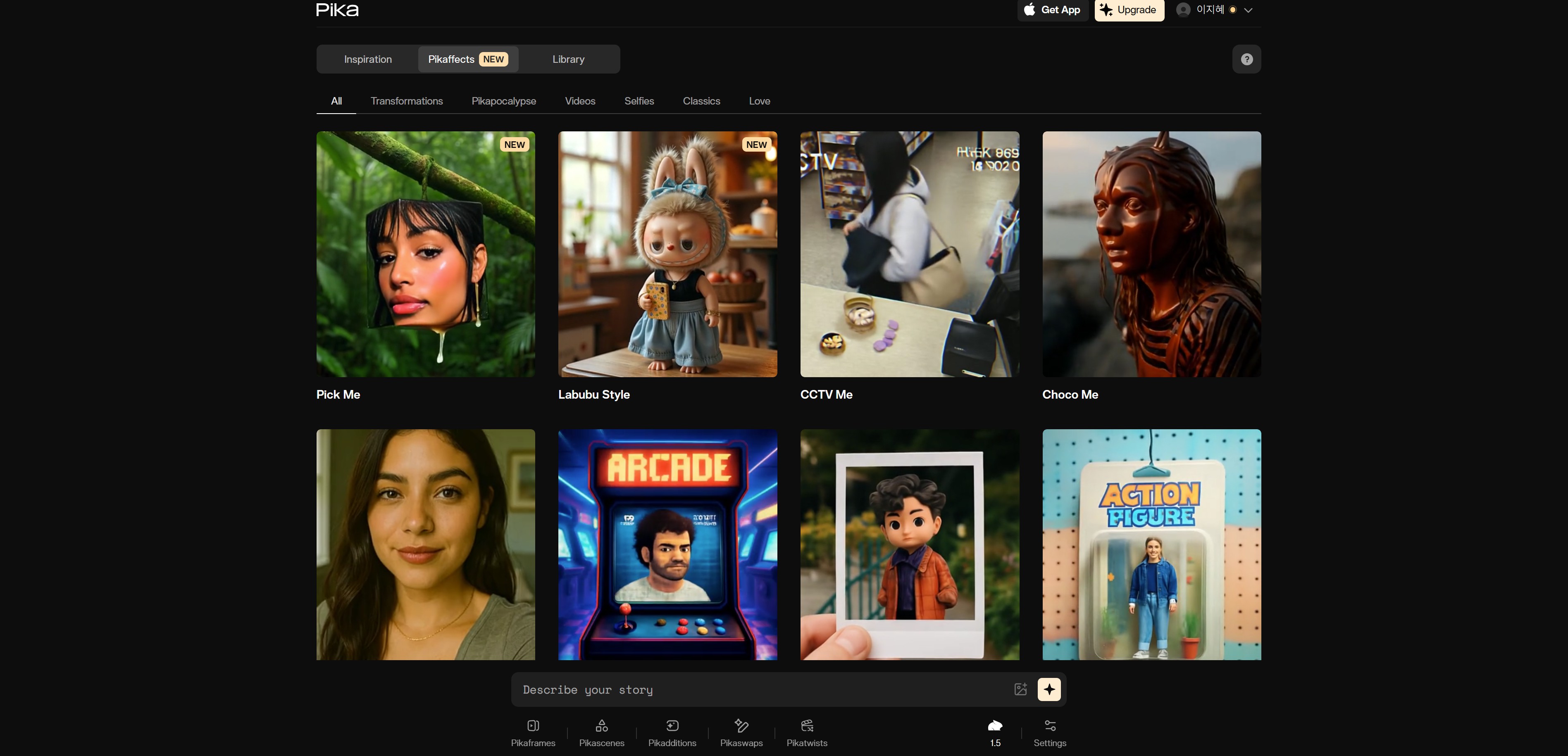Show the Pikapocalypse effects category
This screenshot has height=756, width=1568.
tap(503, 101)
